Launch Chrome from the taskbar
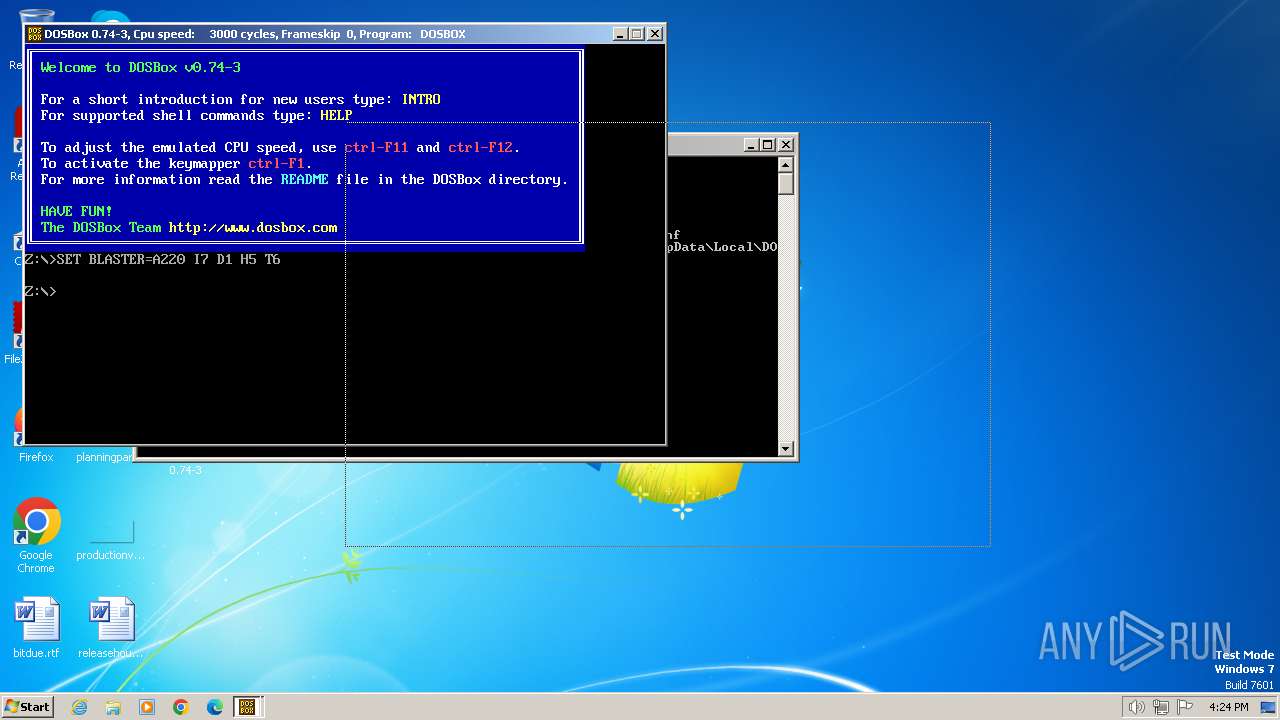 181,707
